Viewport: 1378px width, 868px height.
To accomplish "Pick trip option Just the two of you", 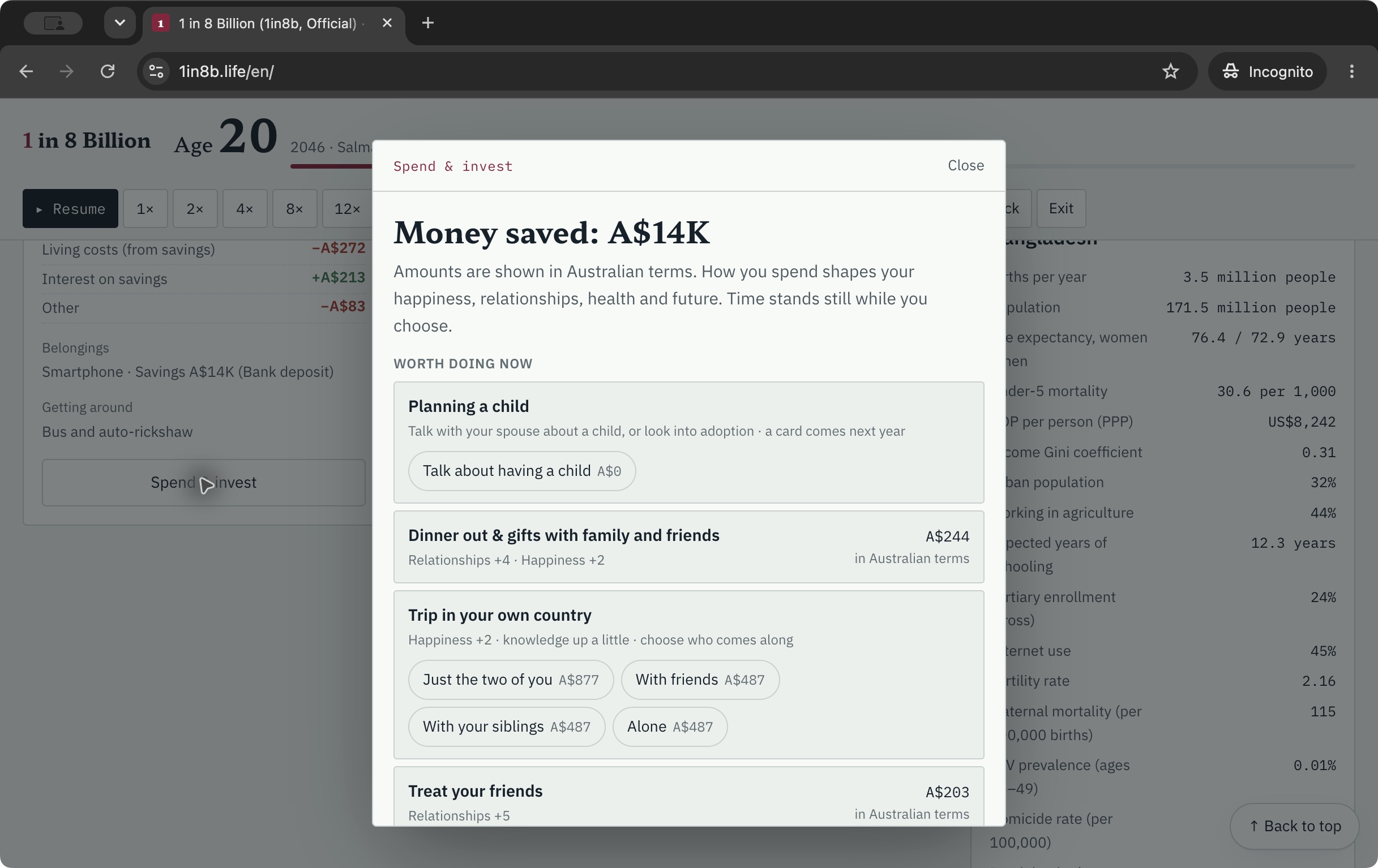I will [511, 680].
